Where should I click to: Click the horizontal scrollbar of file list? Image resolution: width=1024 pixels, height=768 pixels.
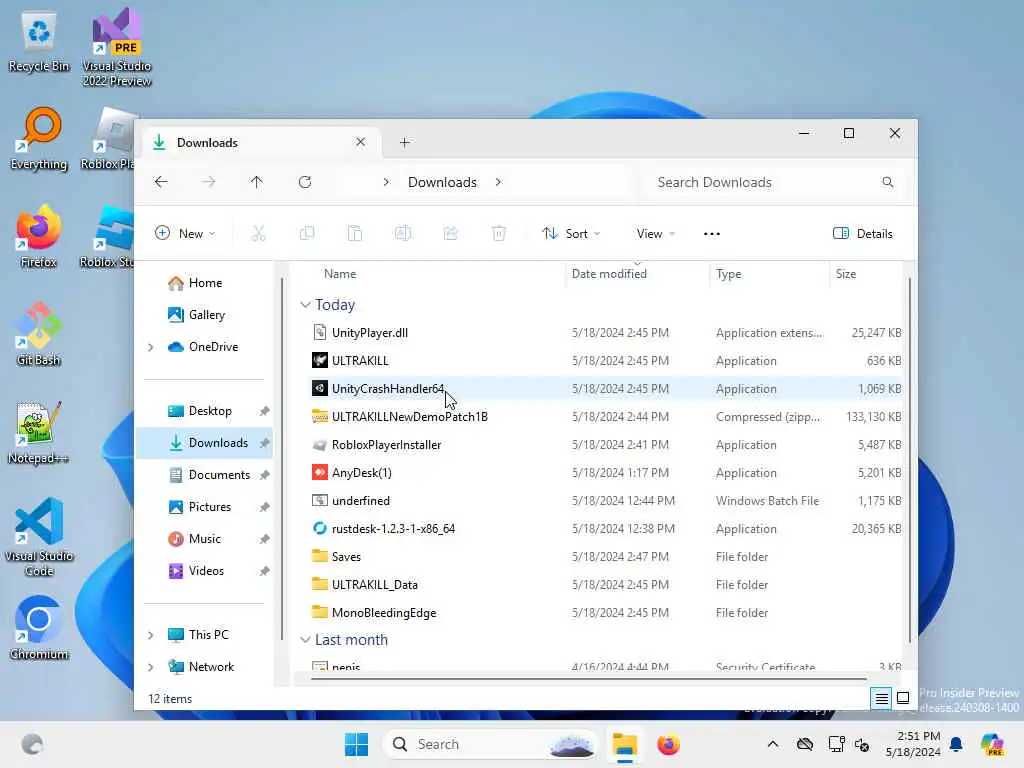(x=588, y=679)
